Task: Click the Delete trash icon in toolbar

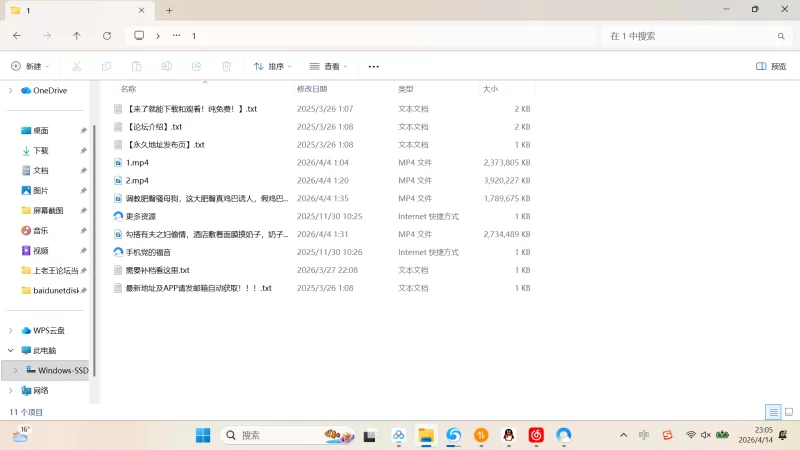Action: click(226, 66)
